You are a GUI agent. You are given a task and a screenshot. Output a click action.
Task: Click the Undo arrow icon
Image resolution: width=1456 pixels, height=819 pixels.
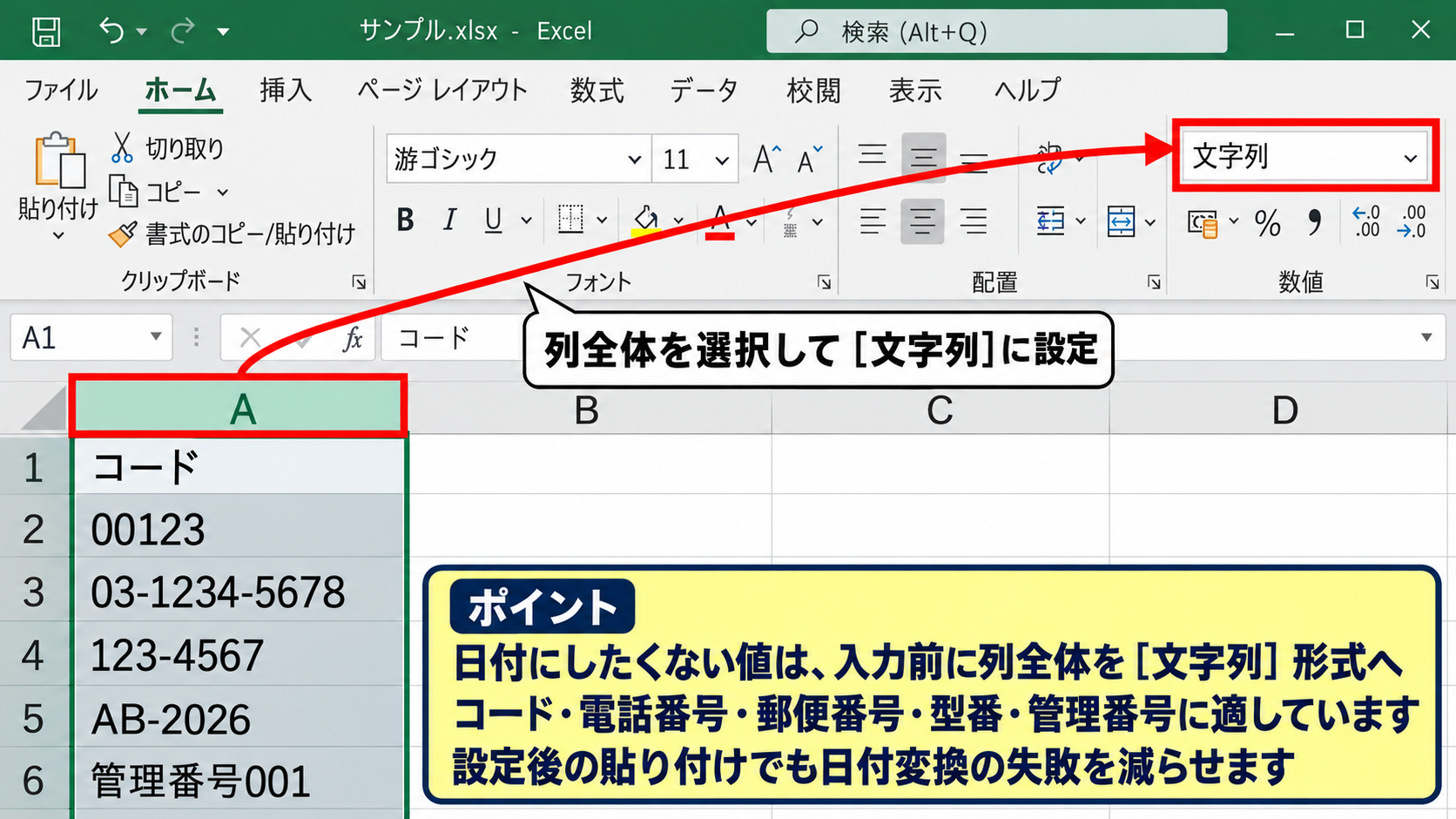coord(111,30)
